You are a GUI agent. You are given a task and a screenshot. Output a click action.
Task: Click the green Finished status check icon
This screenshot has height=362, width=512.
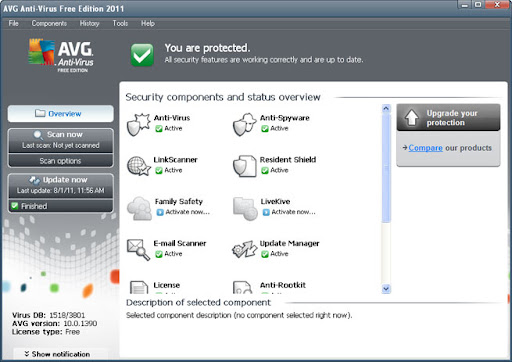[x=14, y=205]
